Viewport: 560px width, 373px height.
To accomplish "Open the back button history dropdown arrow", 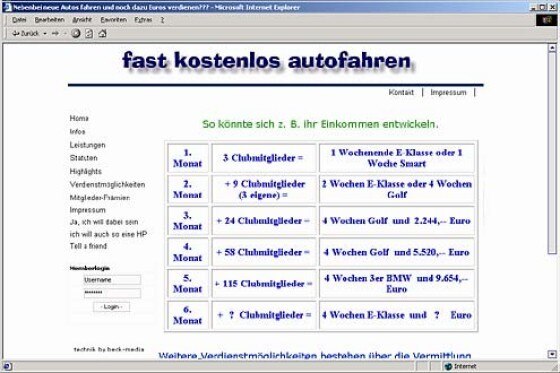I will [x=45, y=34].
